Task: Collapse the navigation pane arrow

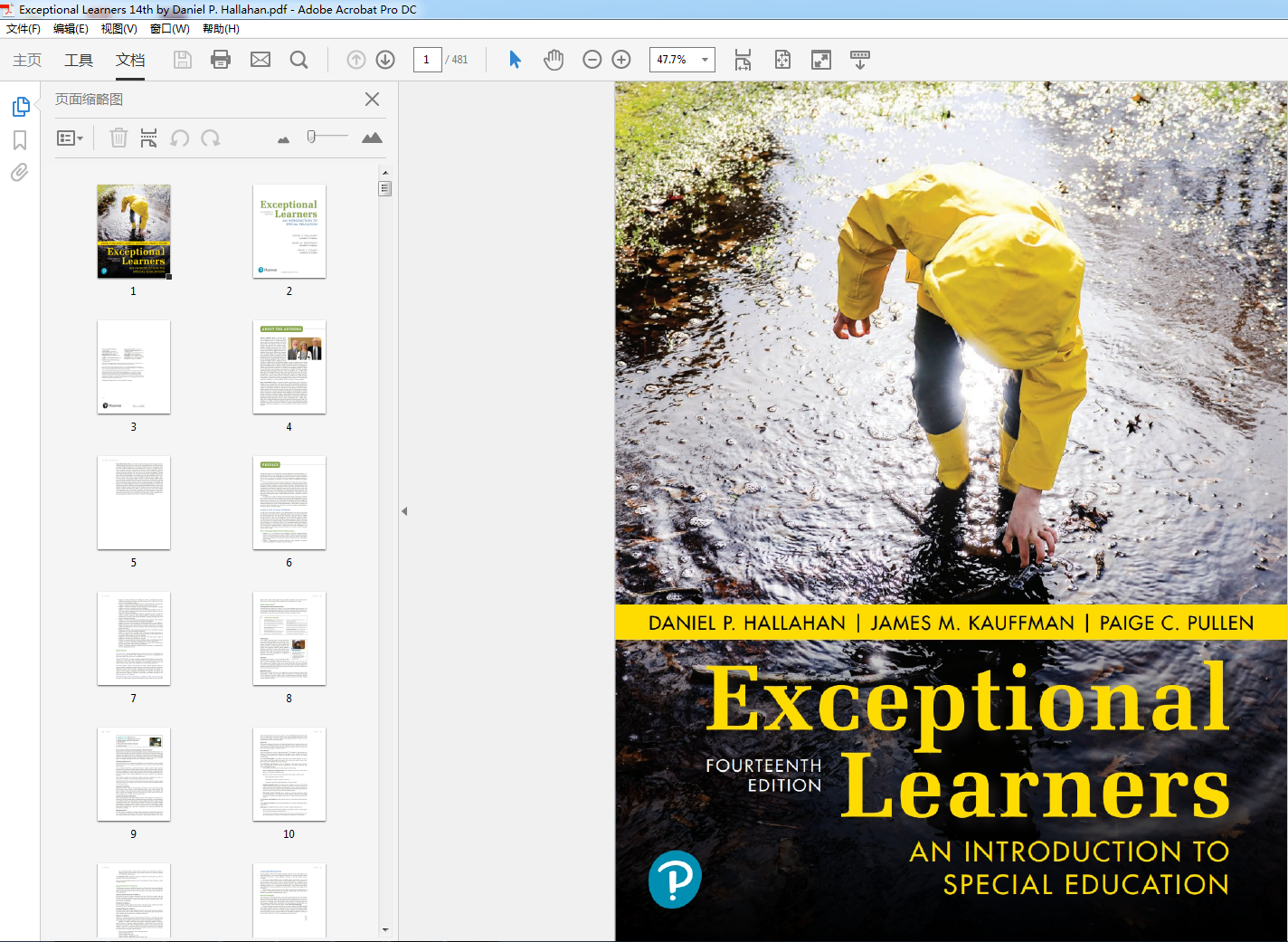Action: pyautogui.click(x=404, y=511)
